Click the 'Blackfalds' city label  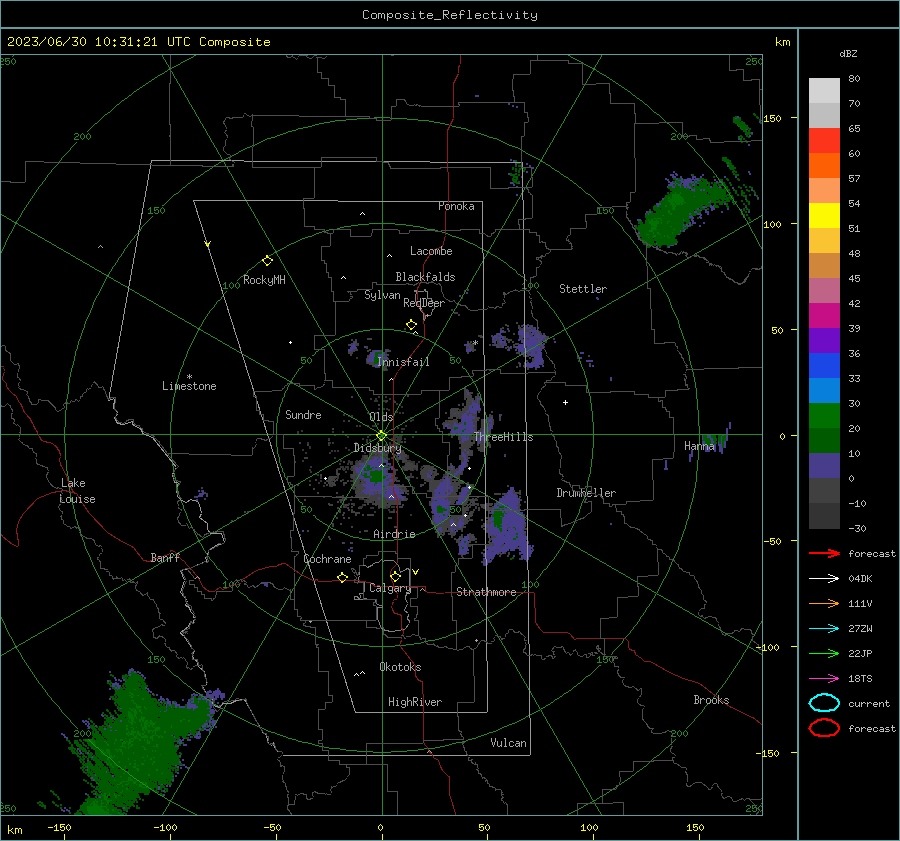425,277
